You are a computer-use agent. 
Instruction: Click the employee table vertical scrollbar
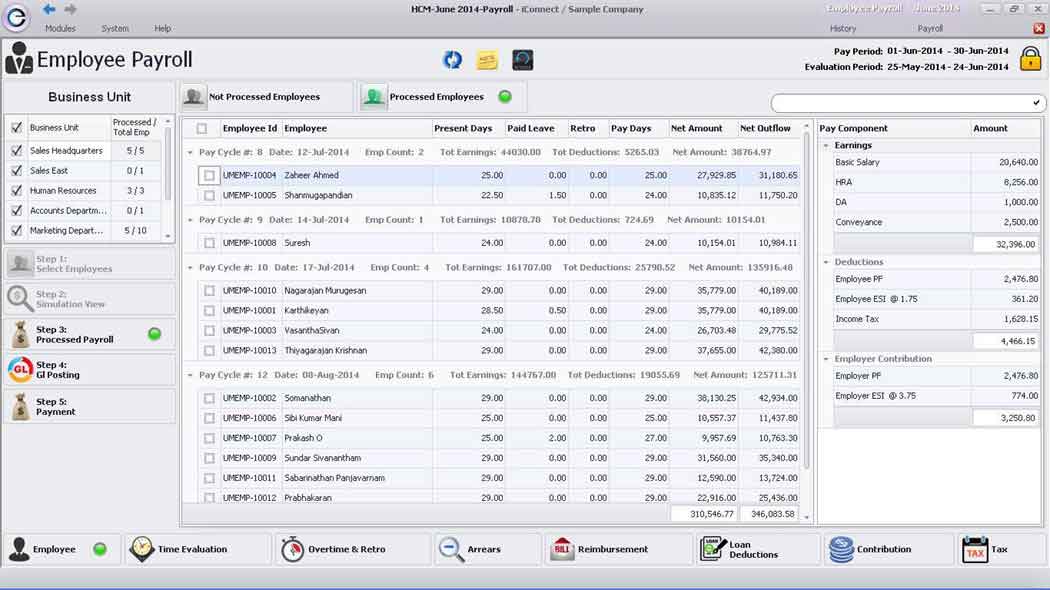coord(806,300)
